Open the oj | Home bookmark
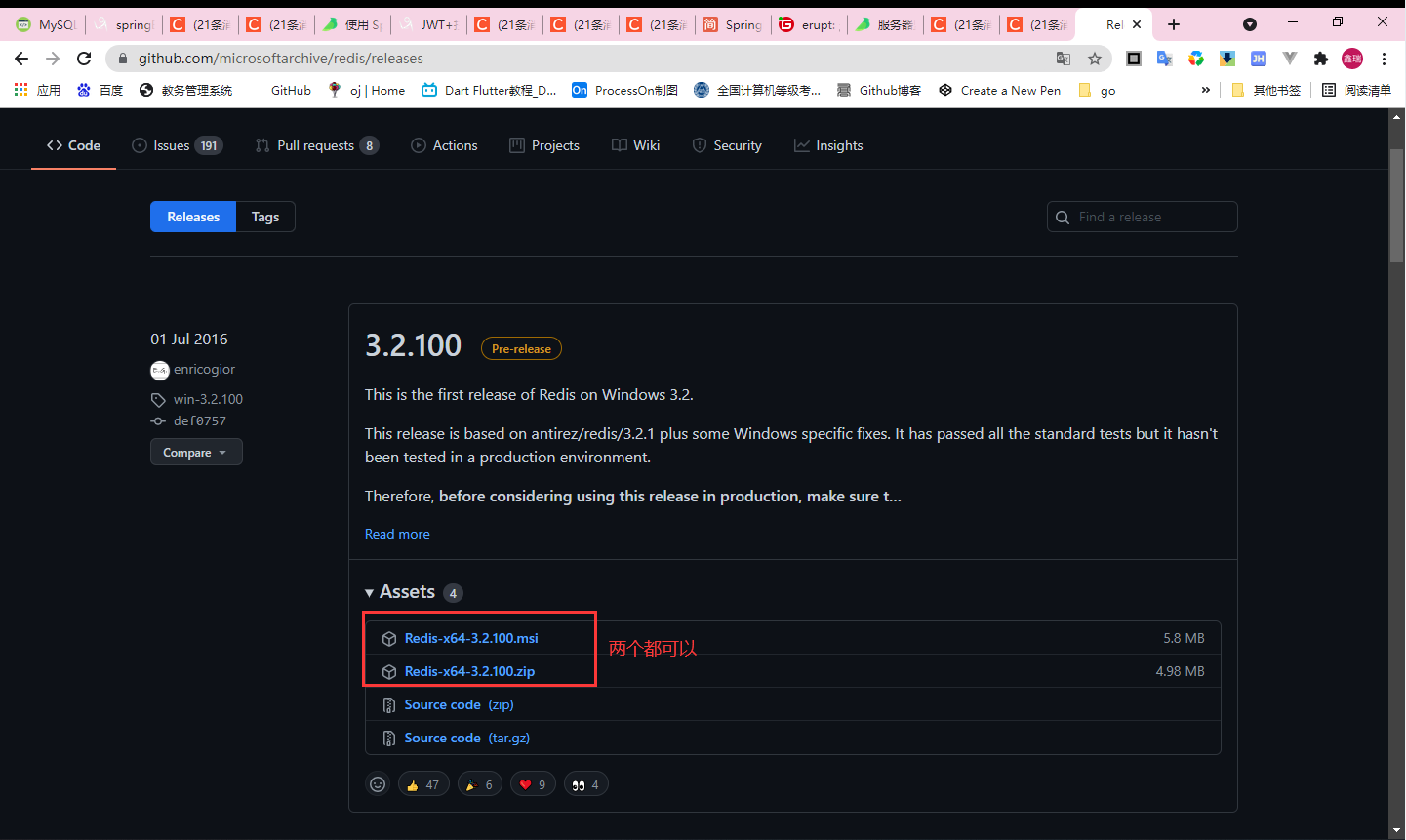 click(367, 90)
